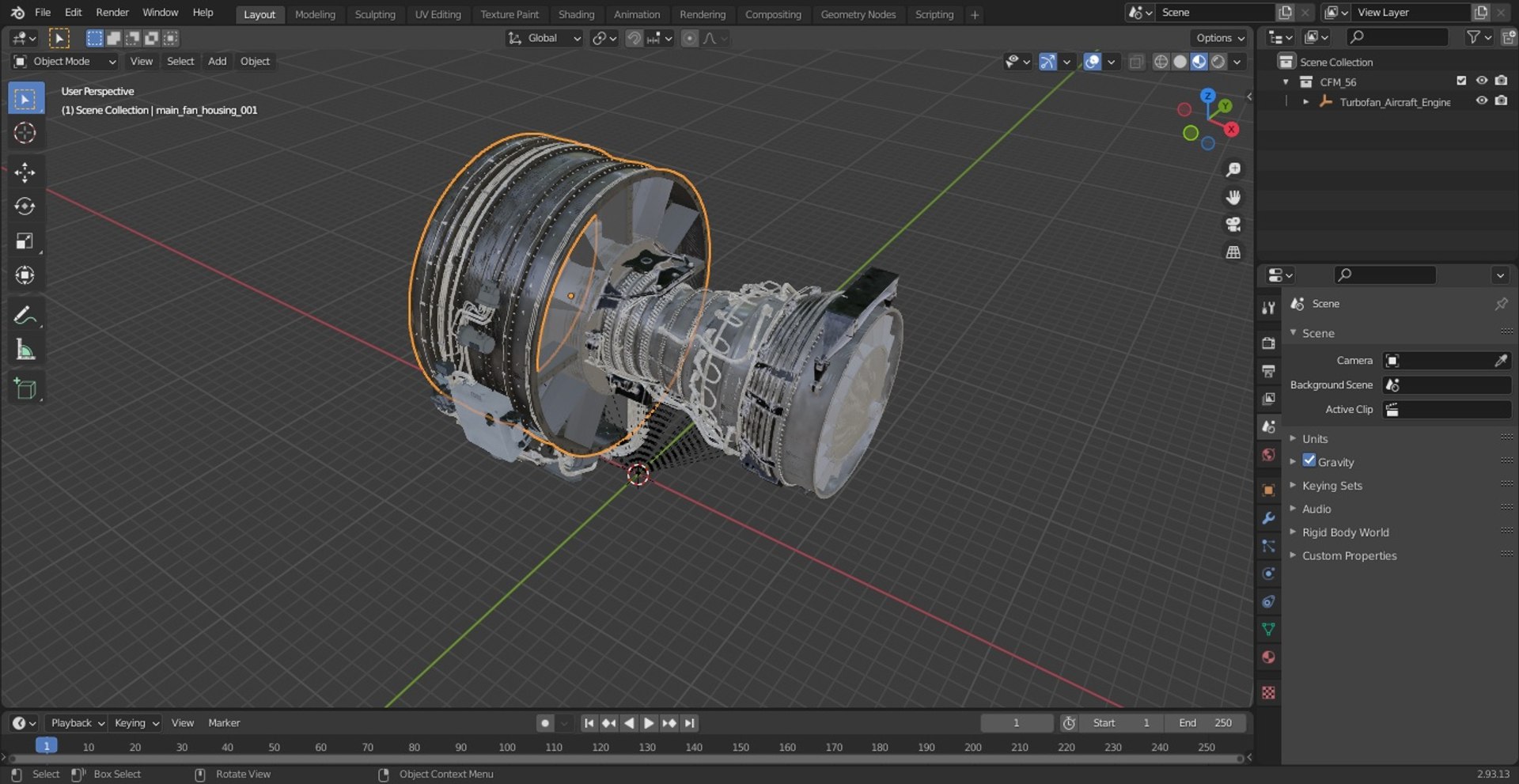The height and width of the screenshot is (784, 1519).
Task: Open the Playback dropdown in timeline
Action: [77, 723]
